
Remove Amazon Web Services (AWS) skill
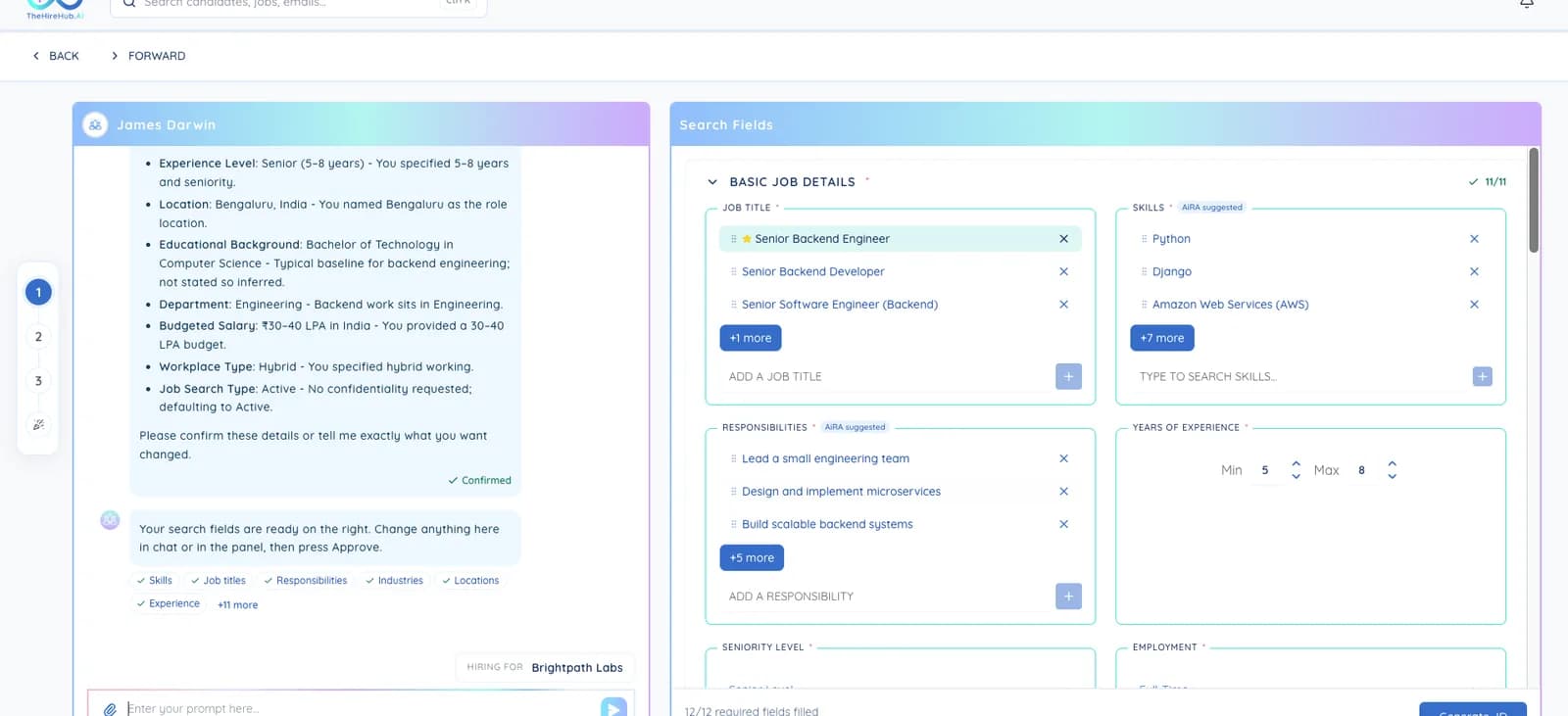pyautogui.click(x=1474, y=305)
